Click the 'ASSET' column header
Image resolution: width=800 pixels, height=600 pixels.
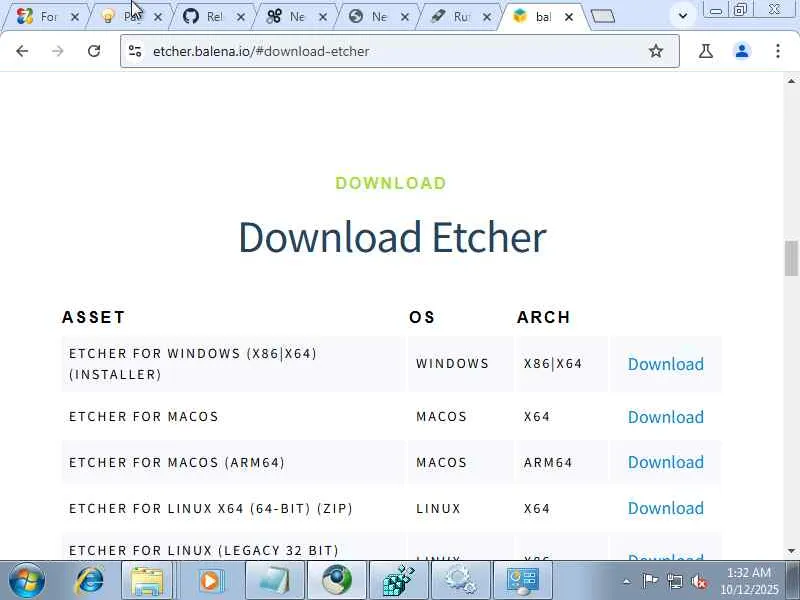(93, 317)
